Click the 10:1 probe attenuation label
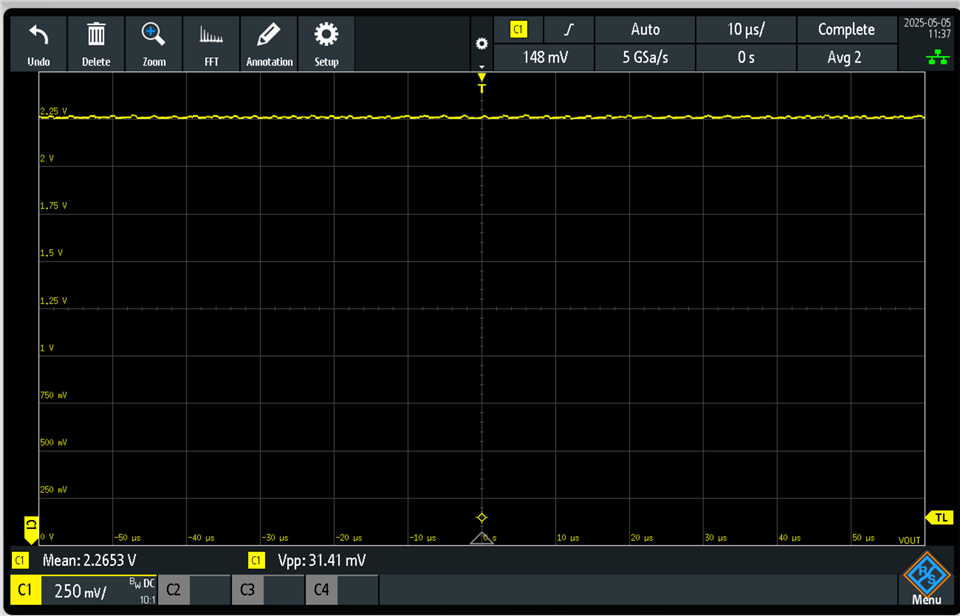 point(148,600)
